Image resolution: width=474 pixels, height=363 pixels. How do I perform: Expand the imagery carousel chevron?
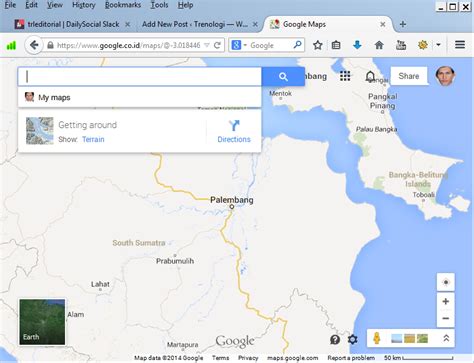pyautogui.click(x=446, y=338)
